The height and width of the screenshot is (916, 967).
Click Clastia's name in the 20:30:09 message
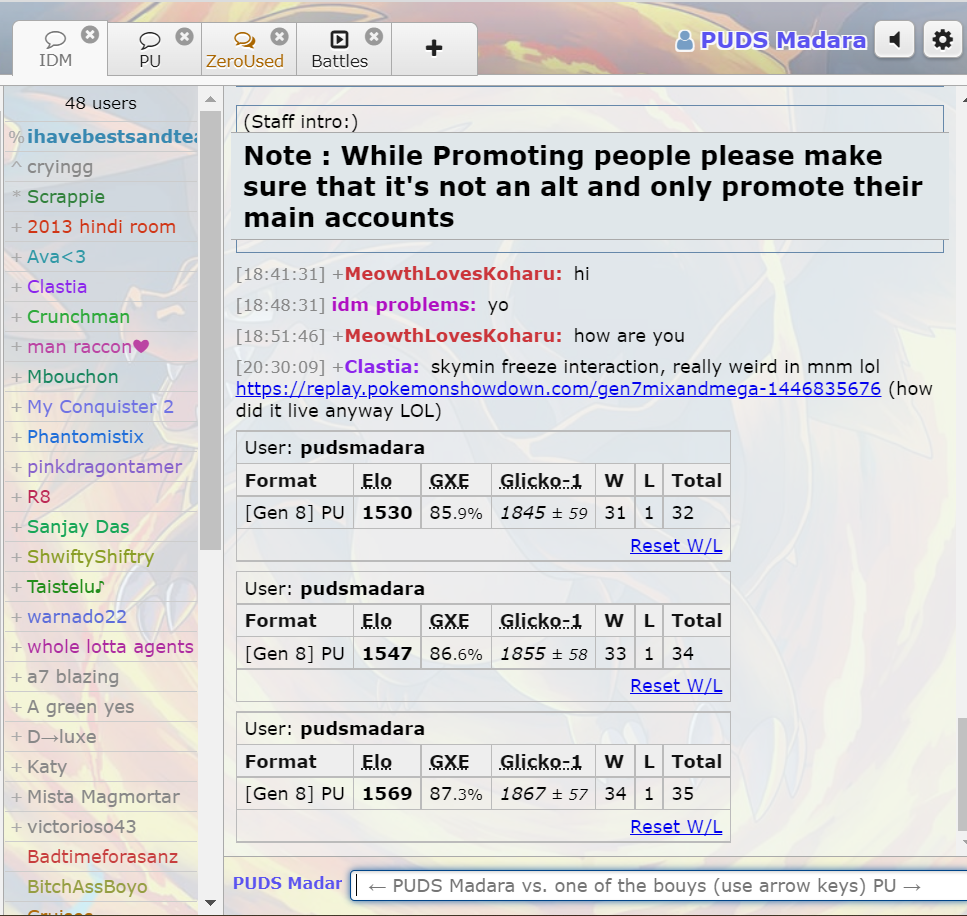pos(381,366)
